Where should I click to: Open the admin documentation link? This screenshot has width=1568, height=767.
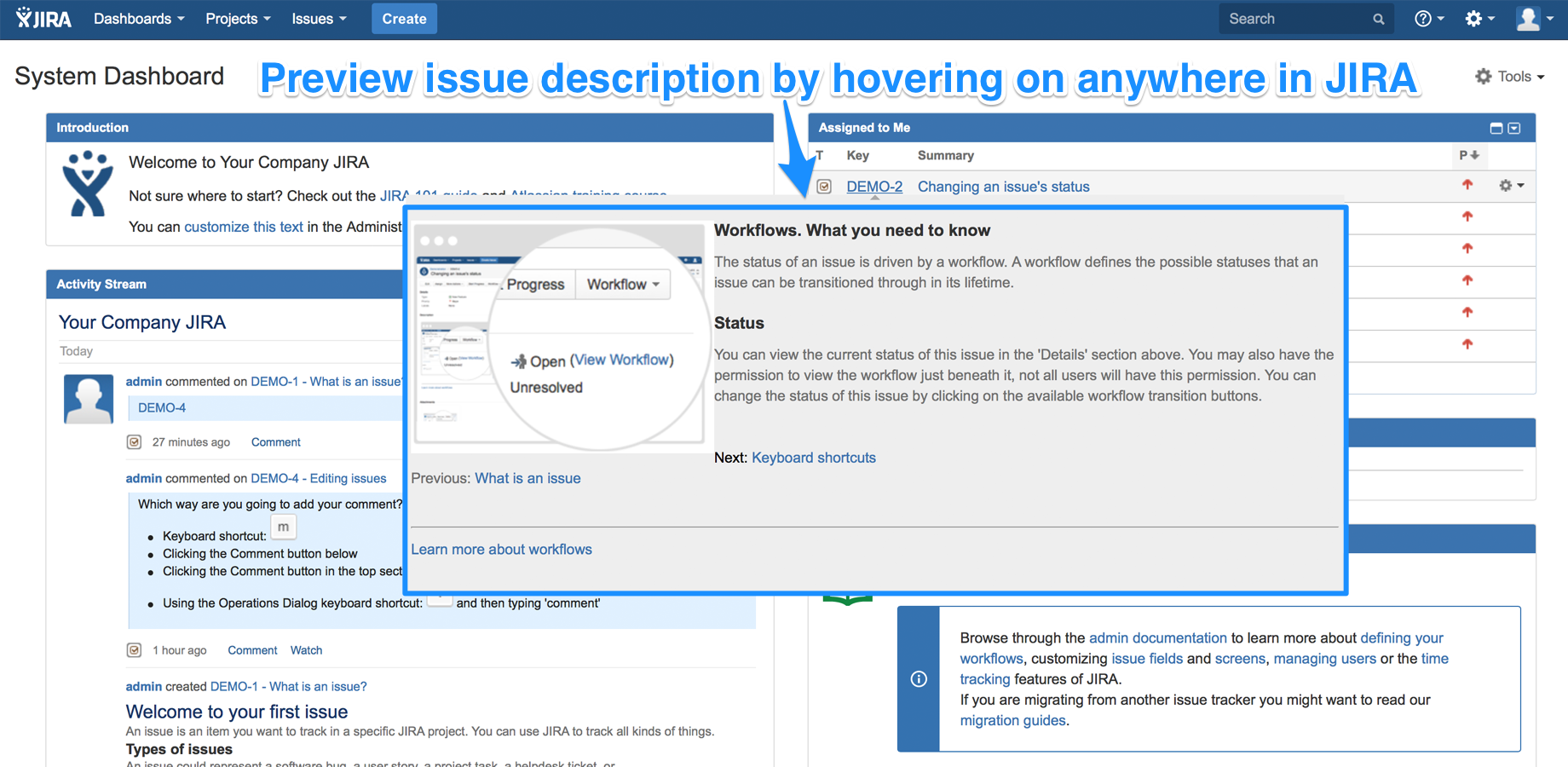[1157, 637]
